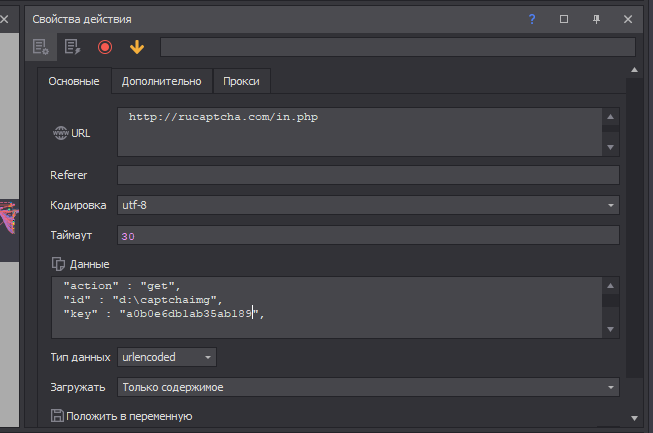Click the copy icon next to Данные
Screen dimensions: 653x433
click(57, 264)
